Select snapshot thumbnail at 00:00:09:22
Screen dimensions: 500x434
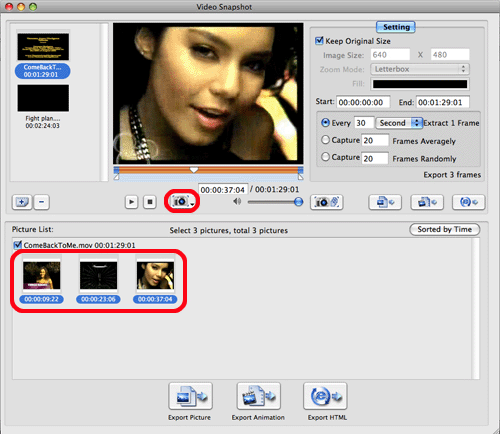click(x=42, y=275)
